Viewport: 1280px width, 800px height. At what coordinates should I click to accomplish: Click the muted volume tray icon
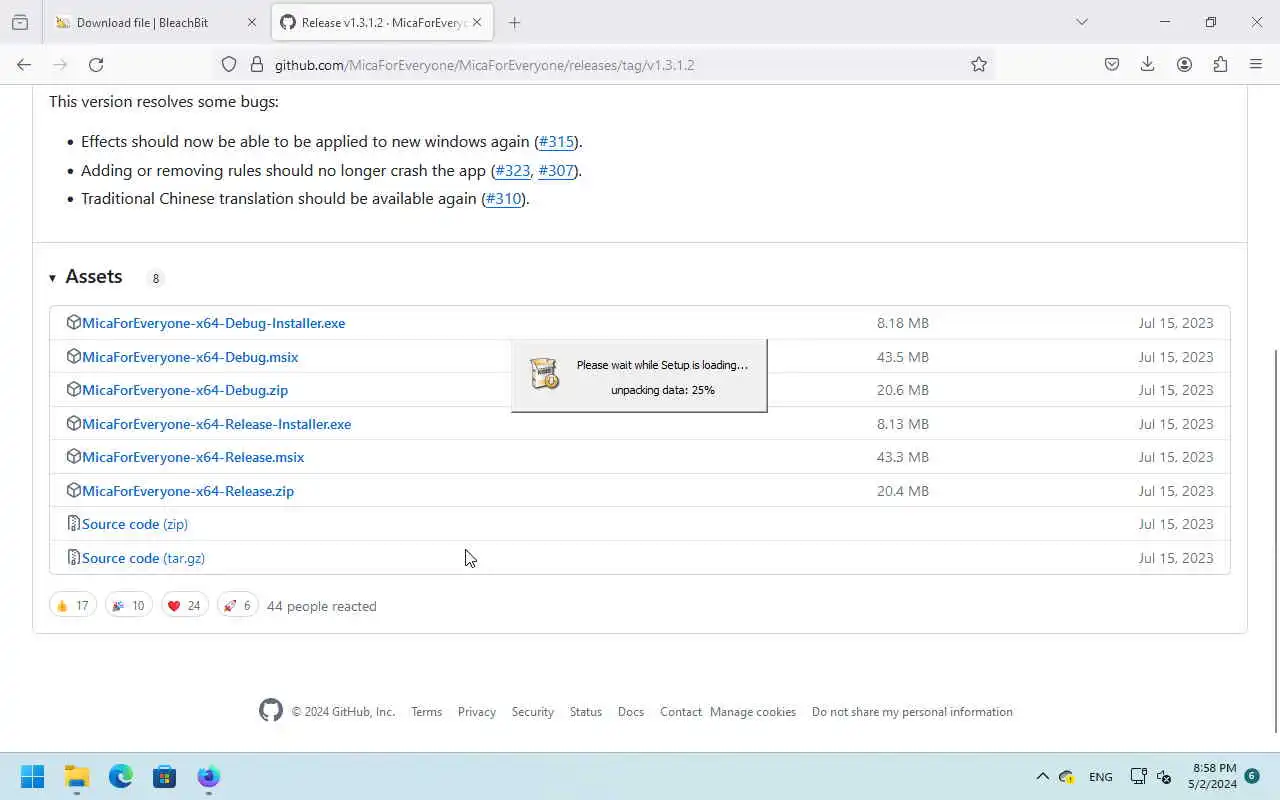tap(1164, 777)
